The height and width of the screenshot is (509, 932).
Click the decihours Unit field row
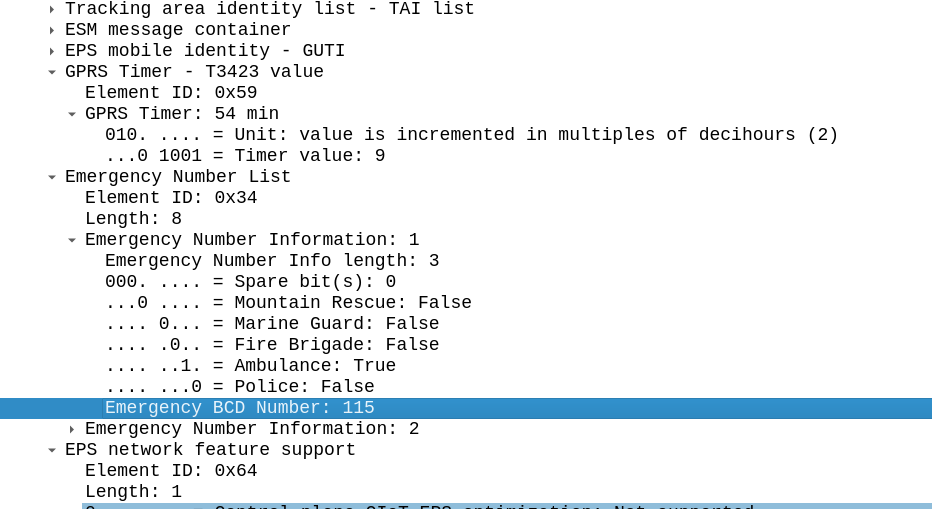click(x=470, y=135)
